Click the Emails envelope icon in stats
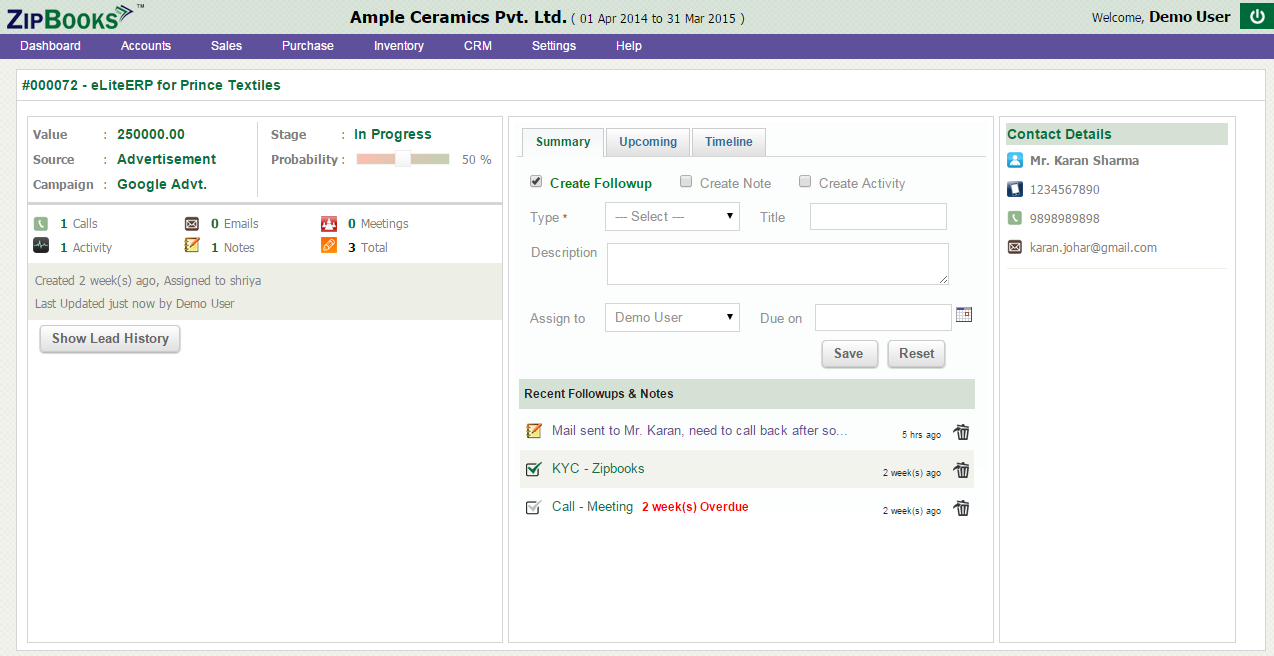1274x656 pixels. tap(192, 224)
